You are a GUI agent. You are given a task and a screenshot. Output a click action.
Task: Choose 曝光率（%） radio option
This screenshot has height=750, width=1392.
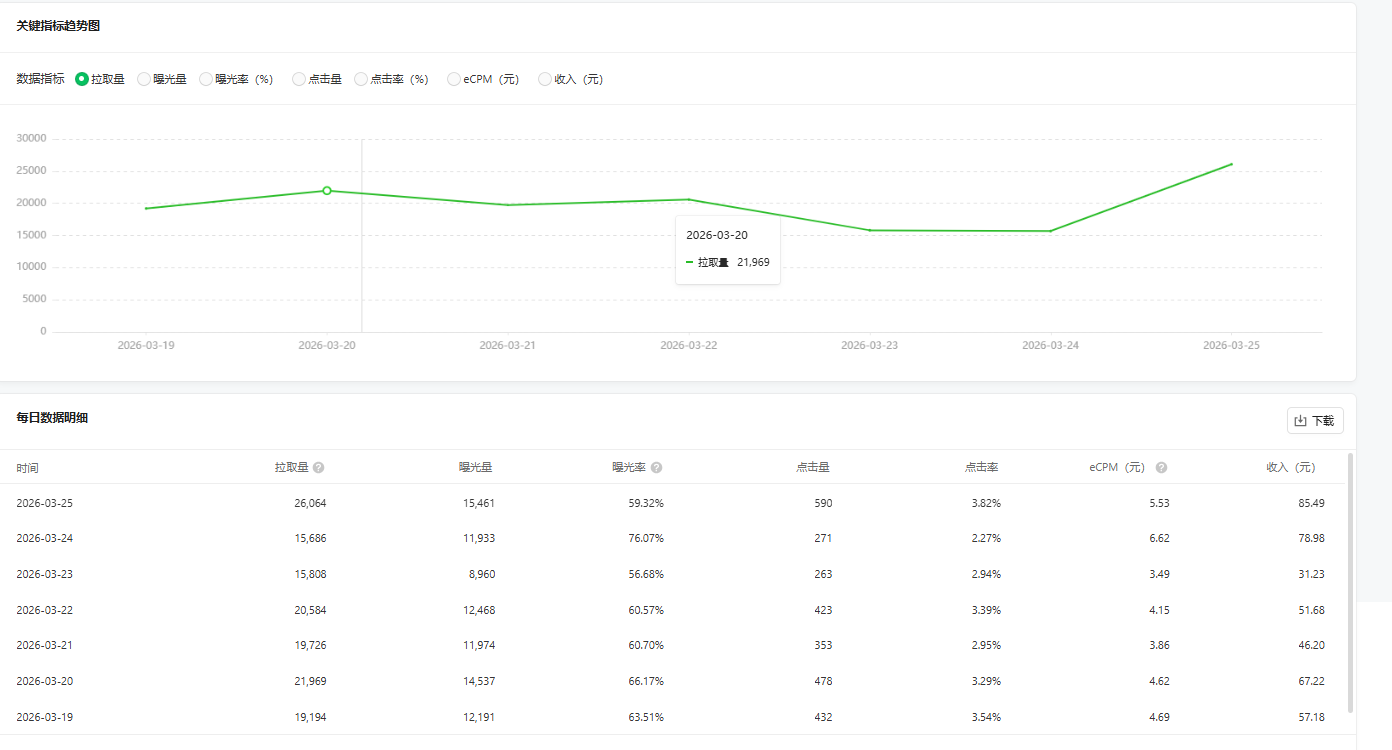[206, 79]
